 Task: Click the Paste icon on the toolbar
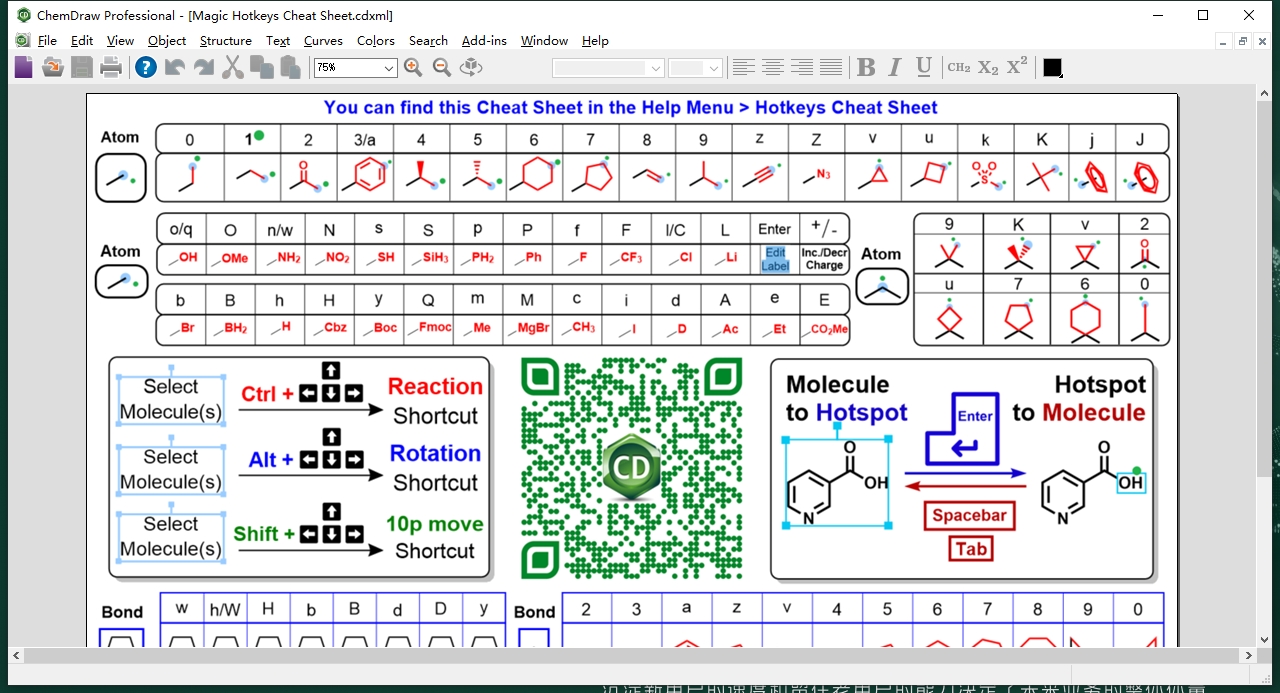pos(290,67)
